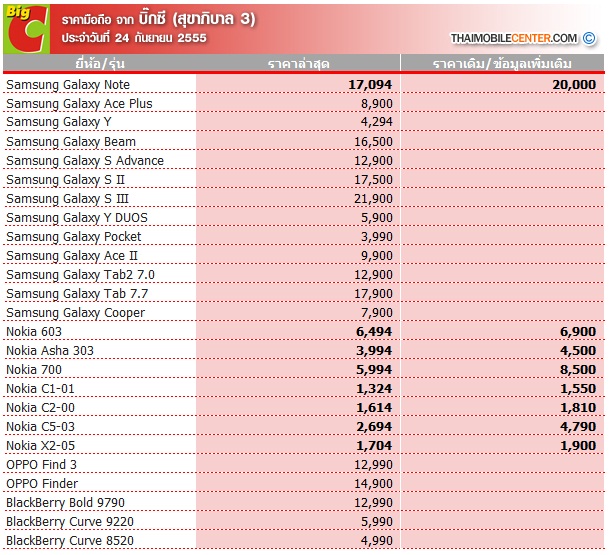Click the 4,990 price of Curve 8520
The width and height of the screenshot is (609, 555).
coord(377,541)
